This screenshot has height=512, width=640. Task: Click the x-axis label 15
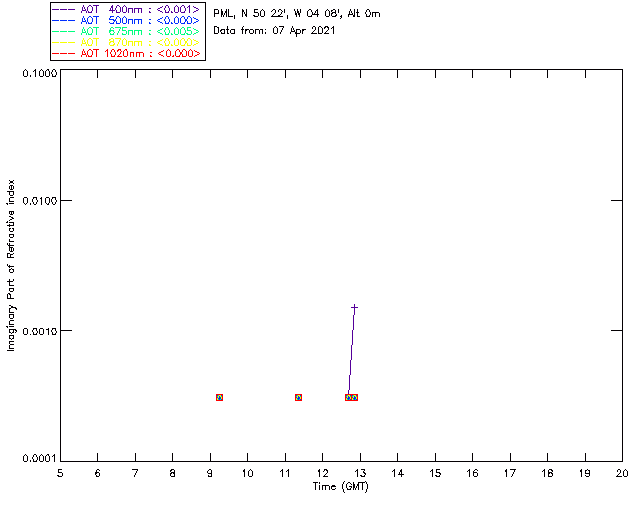pos(435,473)
